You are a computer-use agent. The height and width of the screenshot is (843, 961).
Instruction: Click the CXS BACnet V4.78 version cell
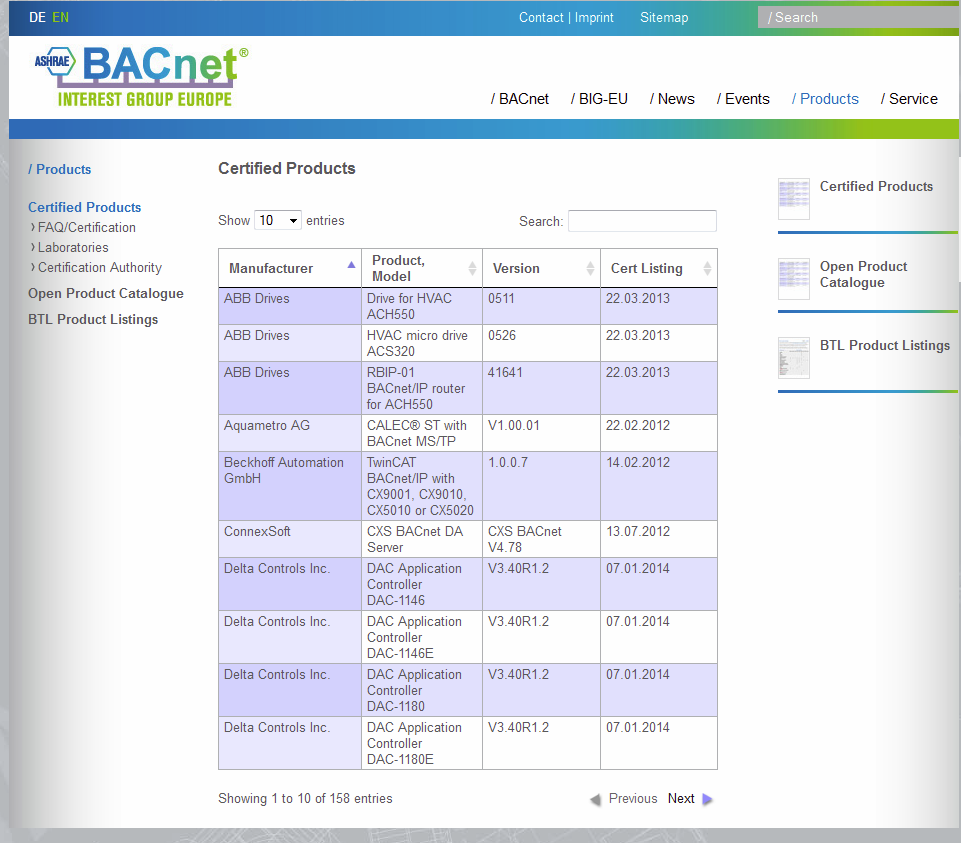(542, 539)
